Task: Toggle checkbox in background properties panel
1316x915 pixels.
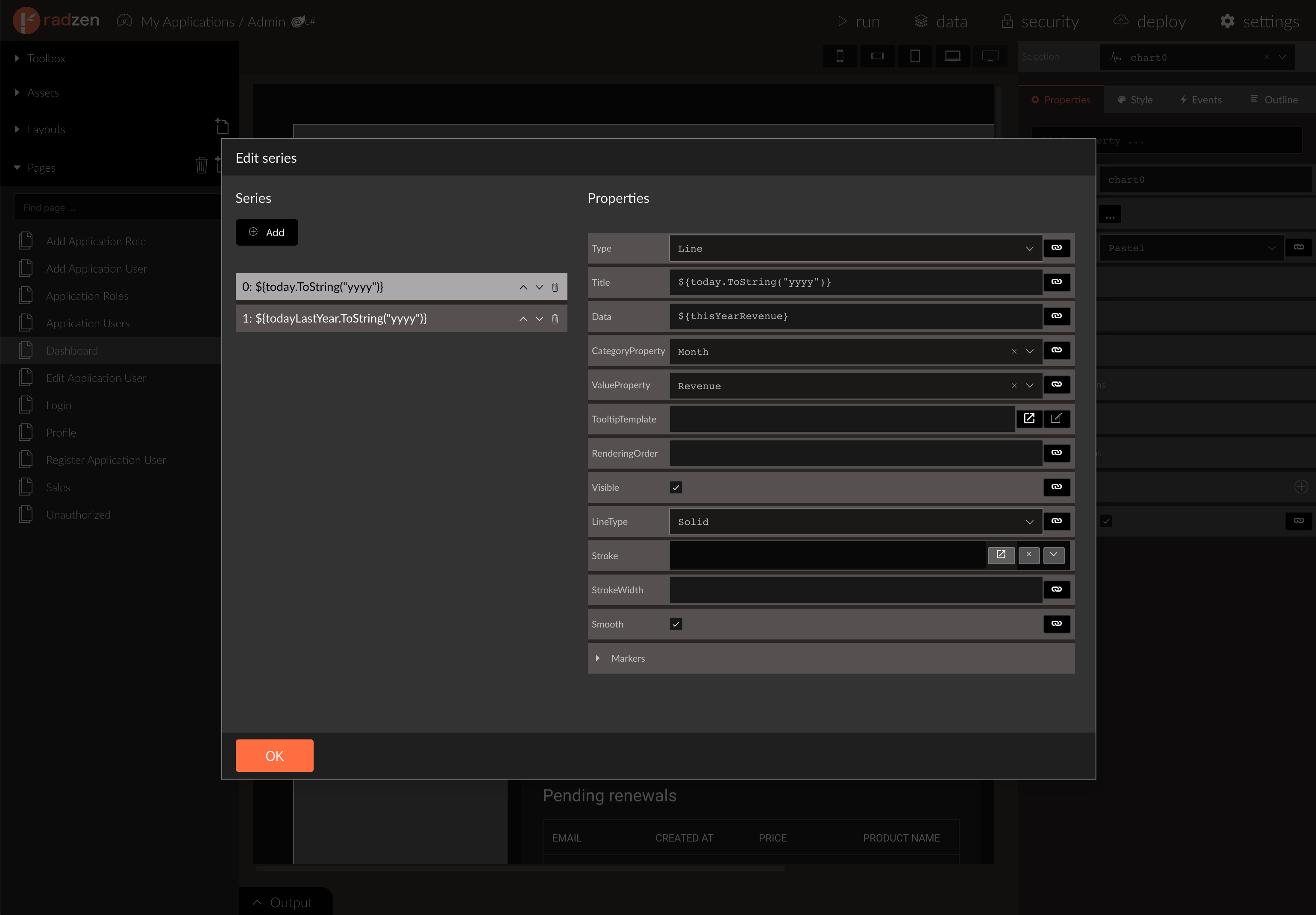Action: click(x=1106, y=522)
